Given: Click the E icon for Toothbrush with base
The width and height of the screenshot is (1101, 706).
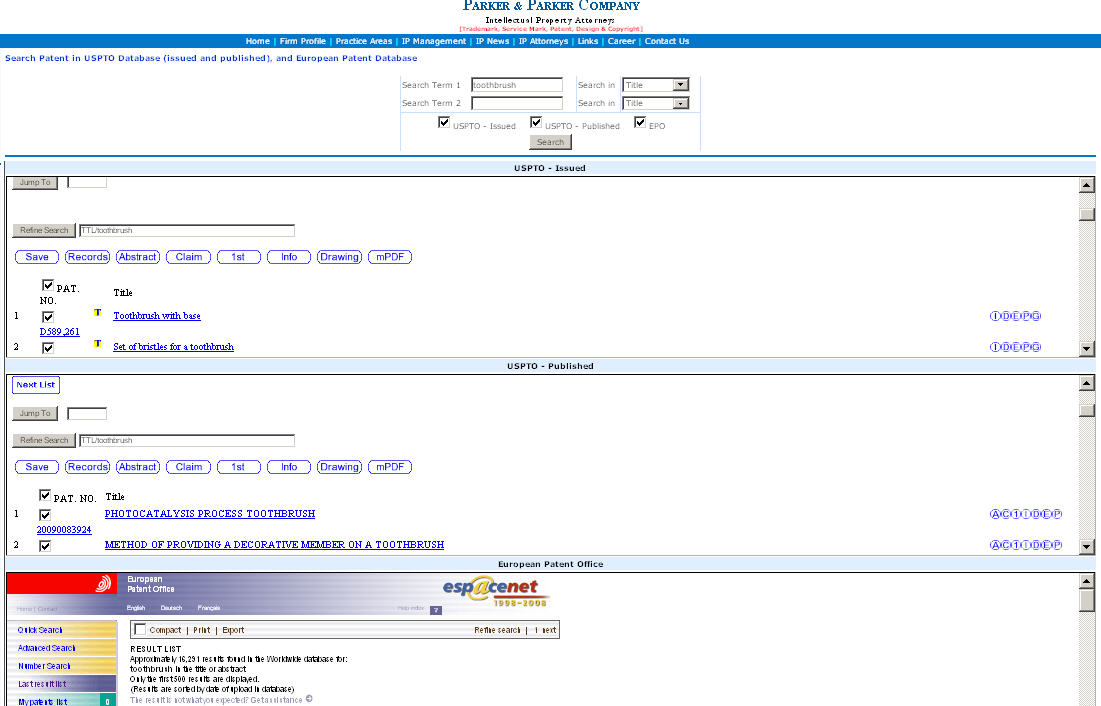Looking at the screenshot, I should coord(1015,316).
